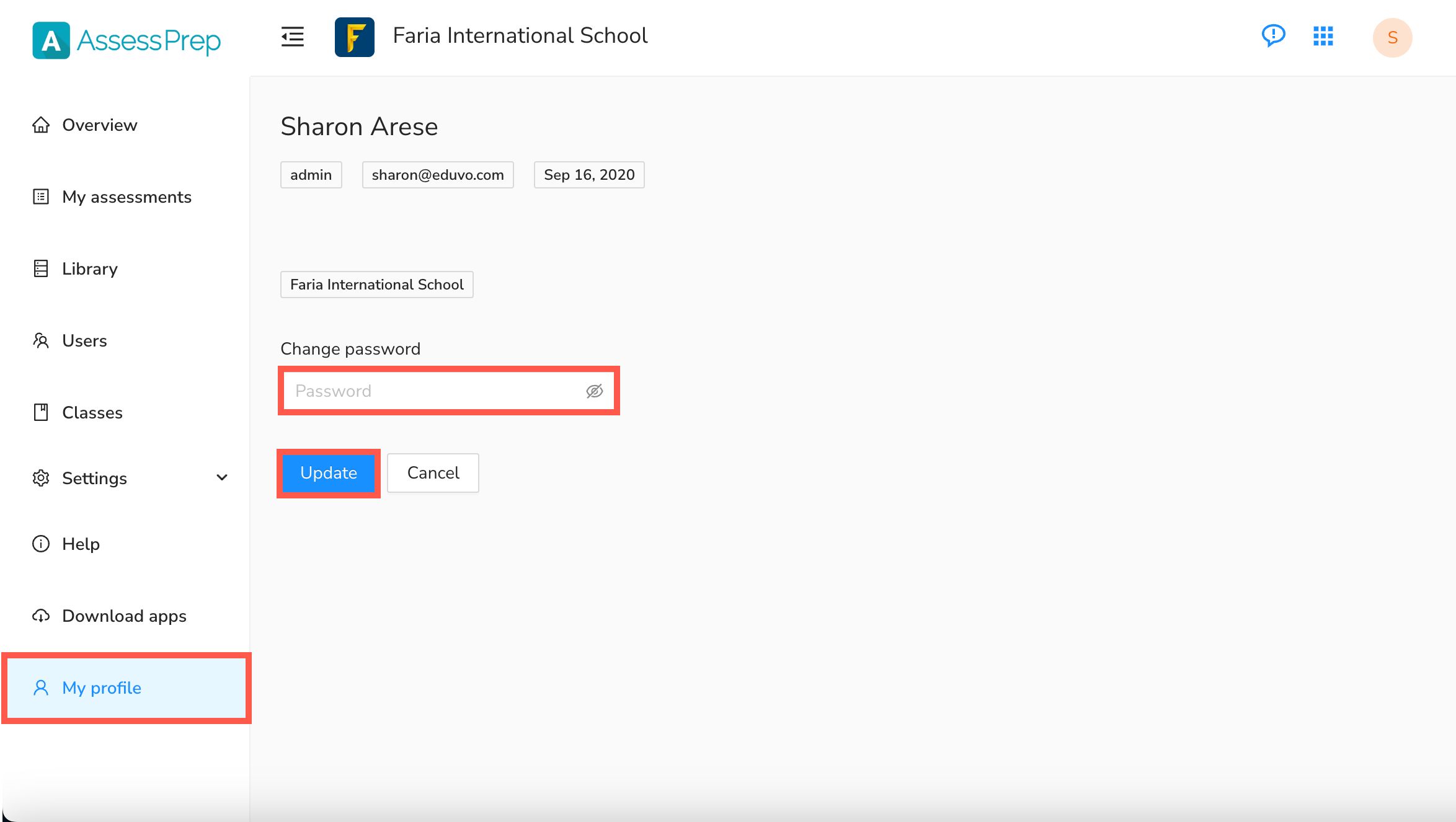Click the AssessPrep logo icon
Image resolution: width=1456 pixels, height=822 pixels.
pos(51,40)
